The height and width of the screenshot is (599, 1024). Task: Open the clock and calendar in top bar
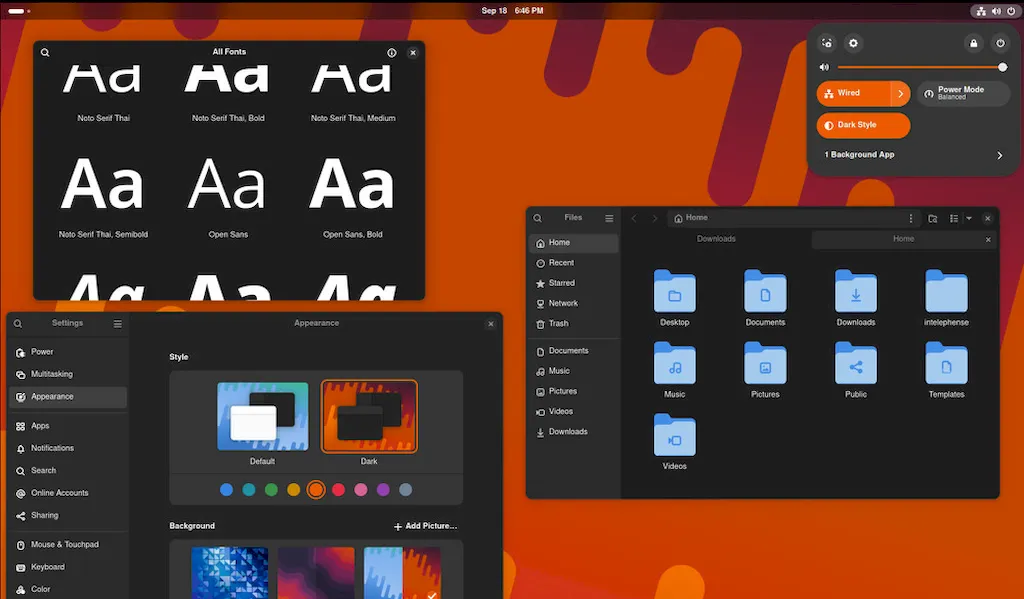click(x=512, y=11)
